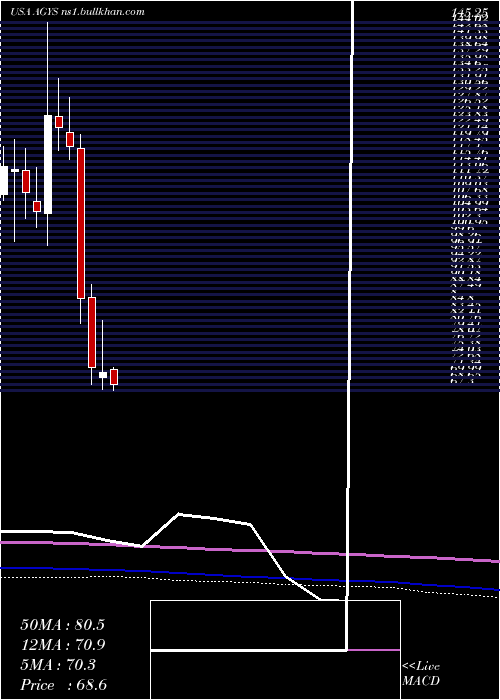
Task: Click the 'USA AGYS ns1.bullkhan.com' chart title
Action: click(x=77, y=12)
